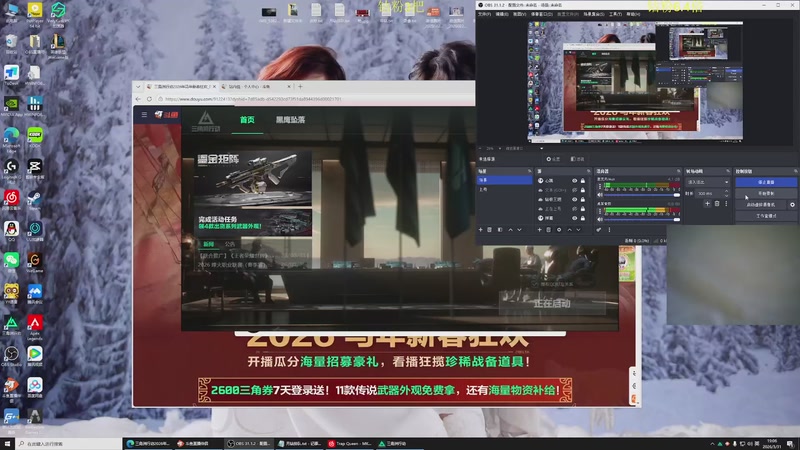The image size is (800, 450).
Task: Open scene filters icon in OBS scenes panel
Action: pyautogui.click(x=500, y=230)
